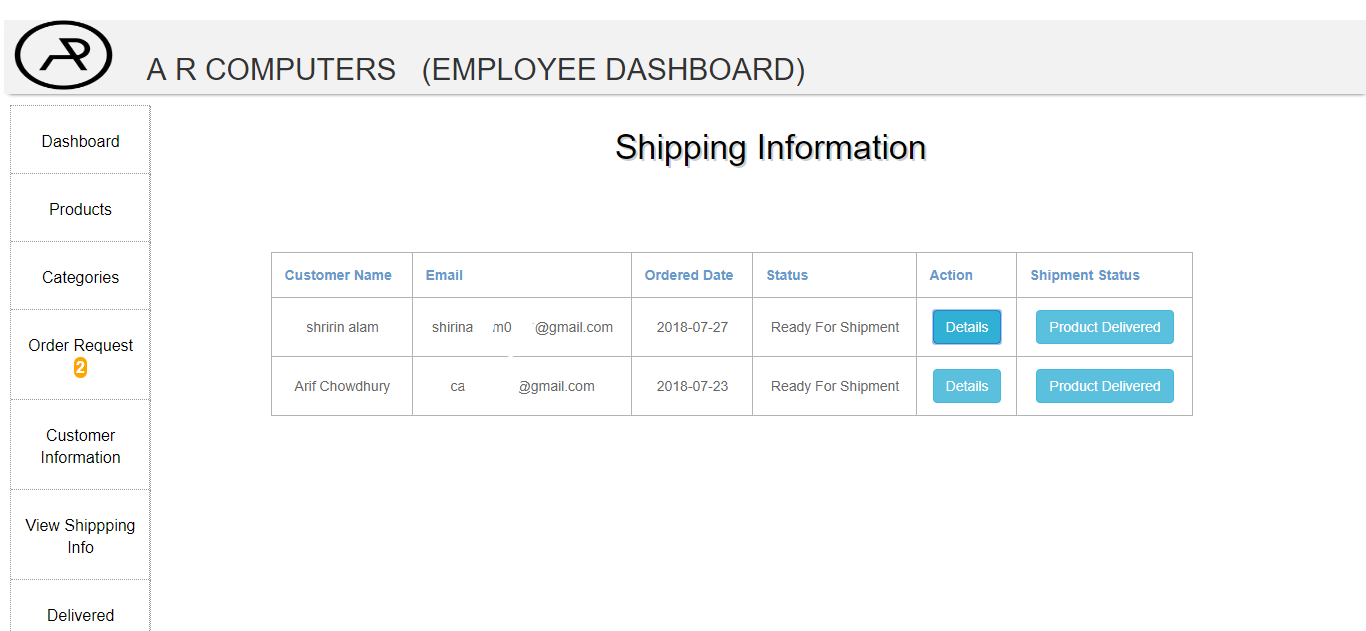Select Dashboard in the sidebar
This screenshot has height=631, width=1366.
pos(80,141)
